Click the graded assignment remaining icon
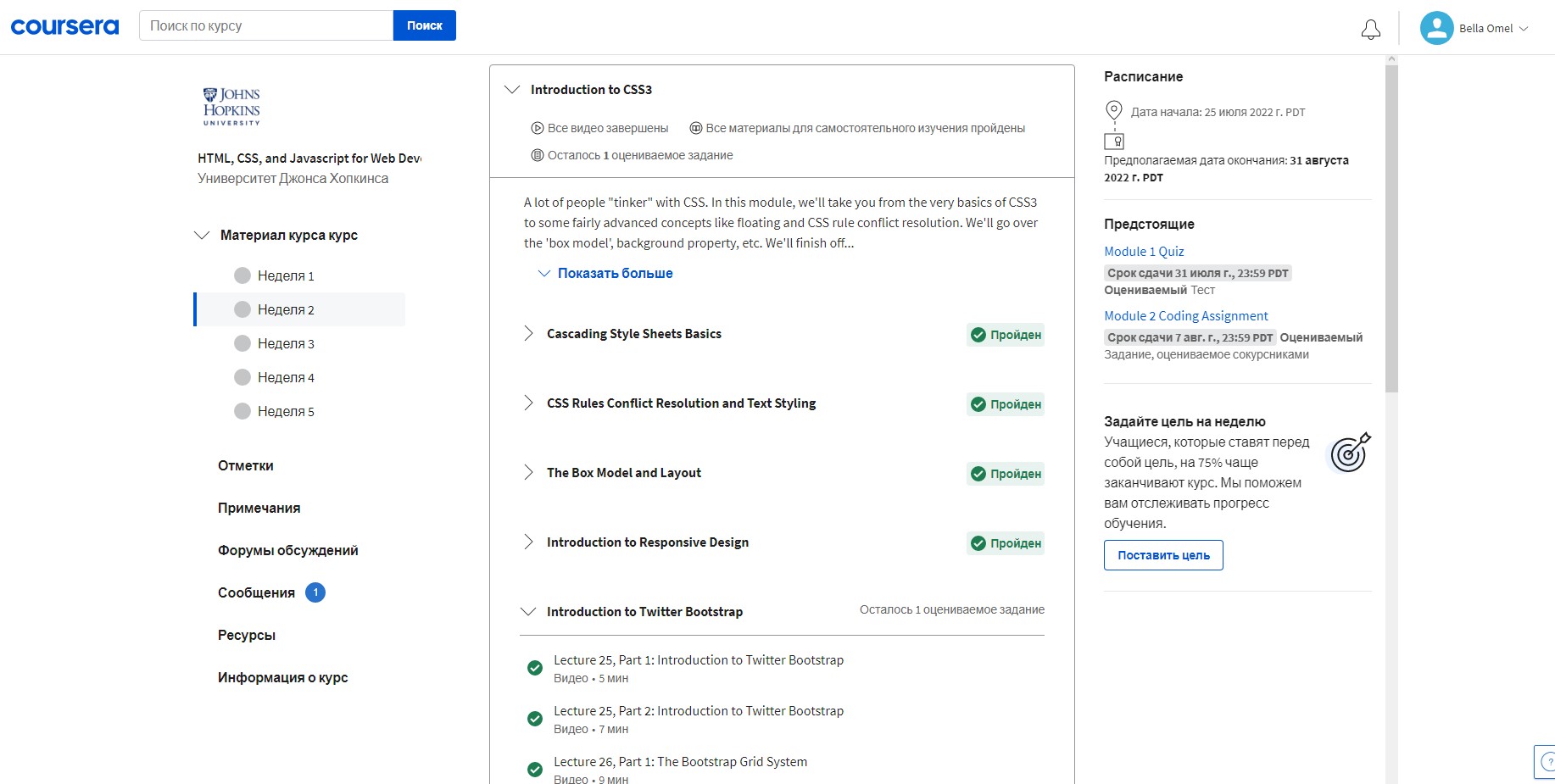 pos(537,155)
